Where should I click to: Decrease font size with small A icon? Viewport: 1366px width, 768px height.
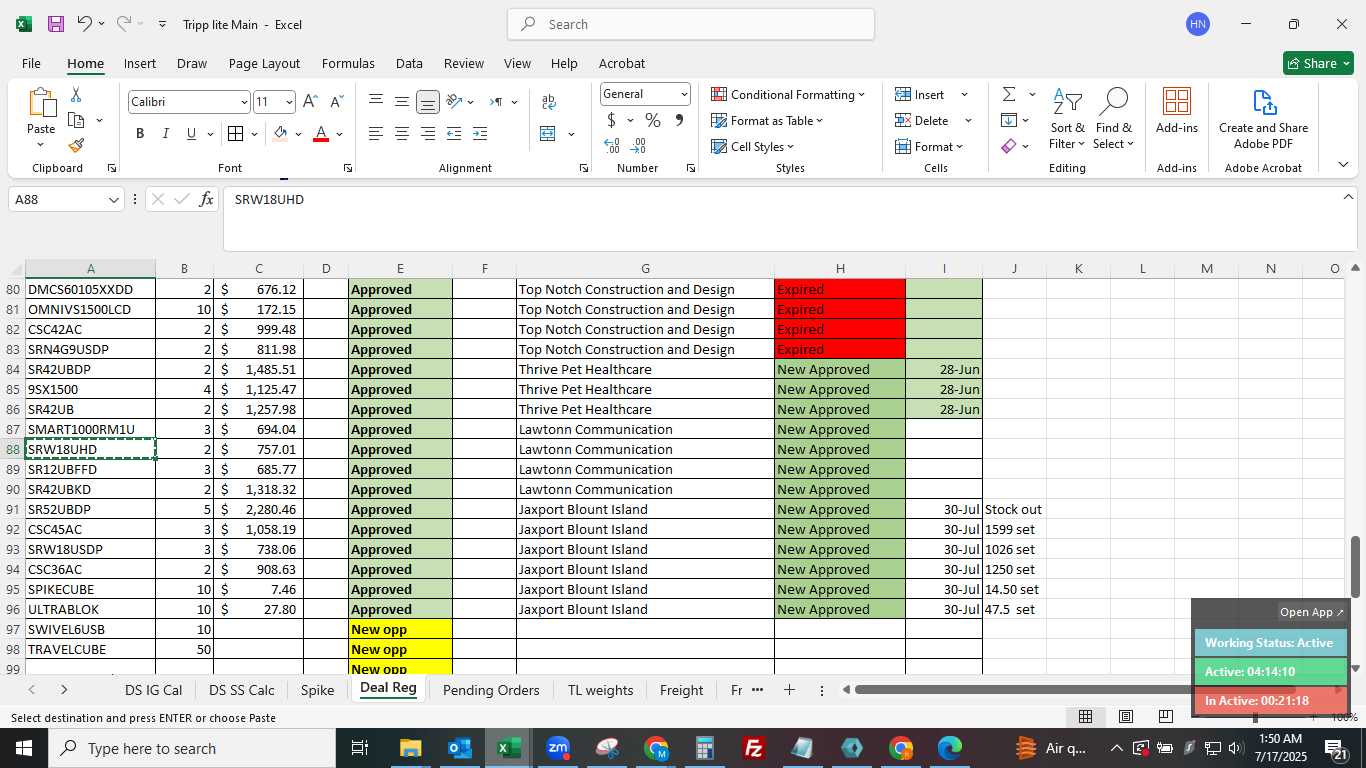click(x=336, y=102)
